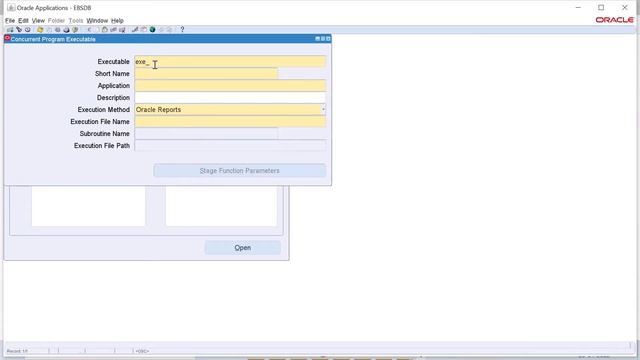Click the Record status bar entry

coord(17,351)
